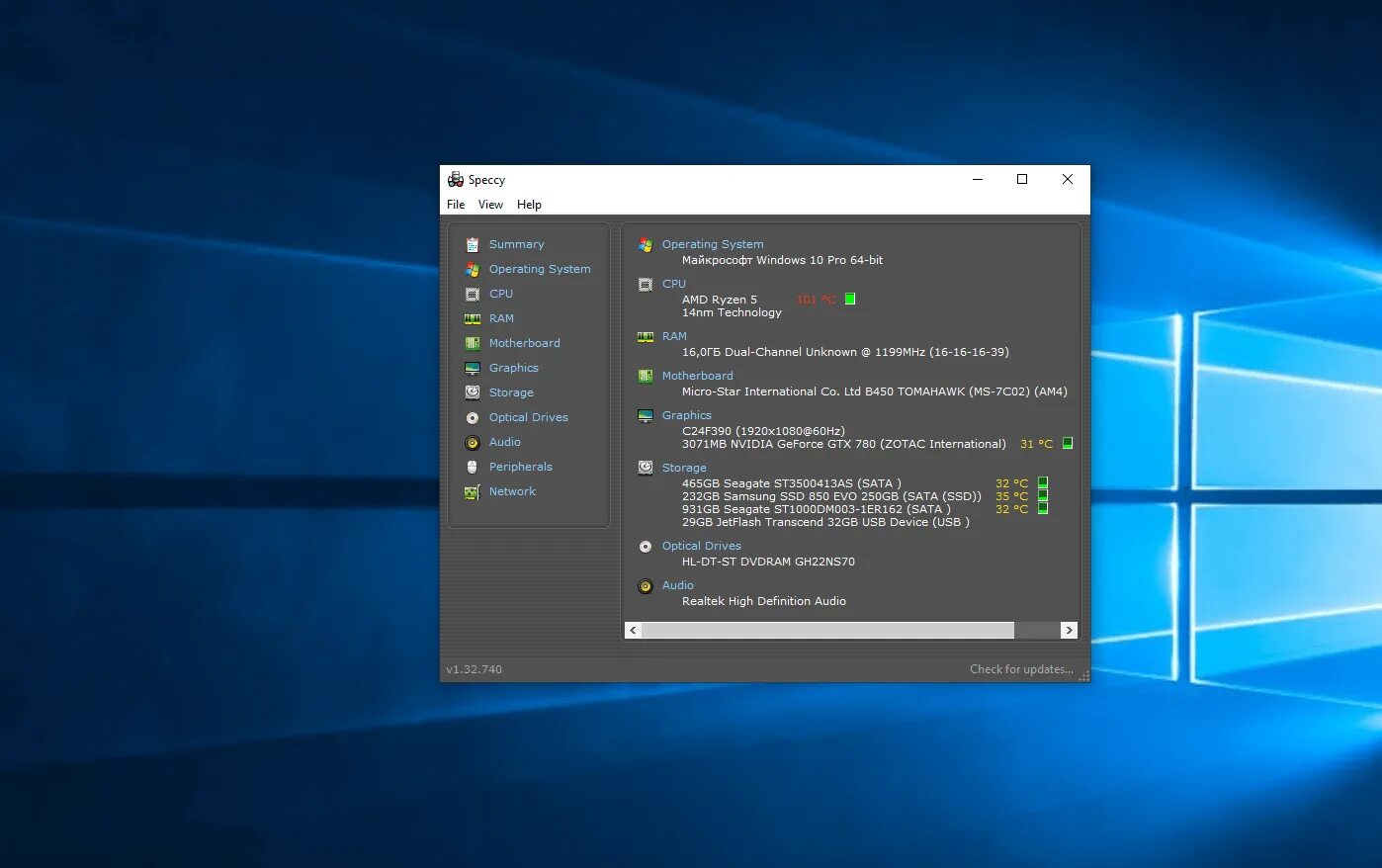This screenshot has height=868, width=1382.
Task: Open the Operating System heading link in the summary panel
Action: pyautogui.click(x=713, y=244)
